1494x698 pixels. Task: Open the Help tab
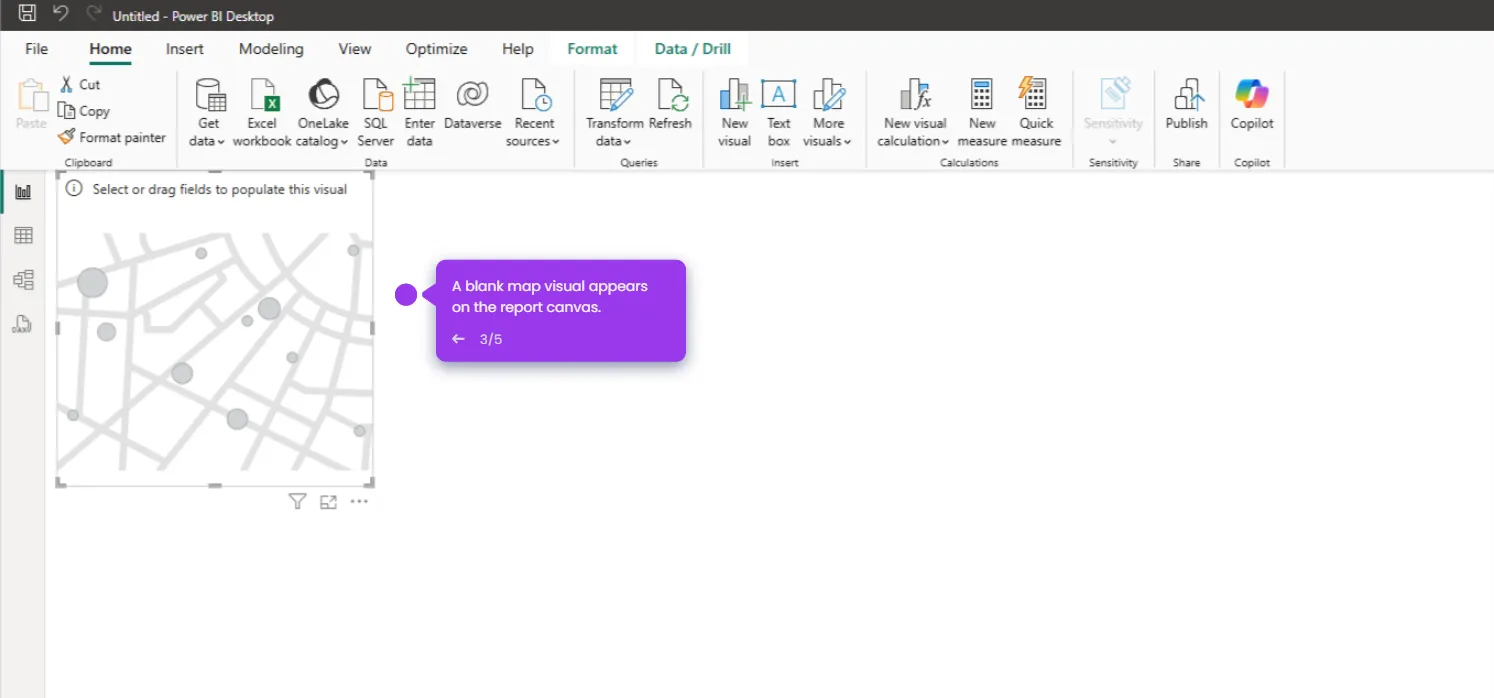(x=518, y=49)
